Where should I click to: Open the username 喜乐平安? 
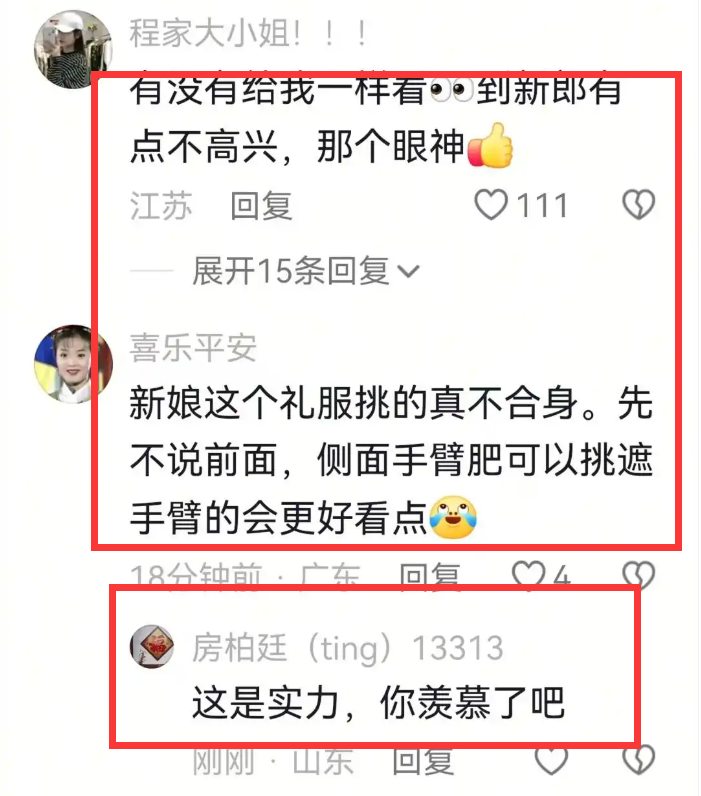tap(193, 348)
